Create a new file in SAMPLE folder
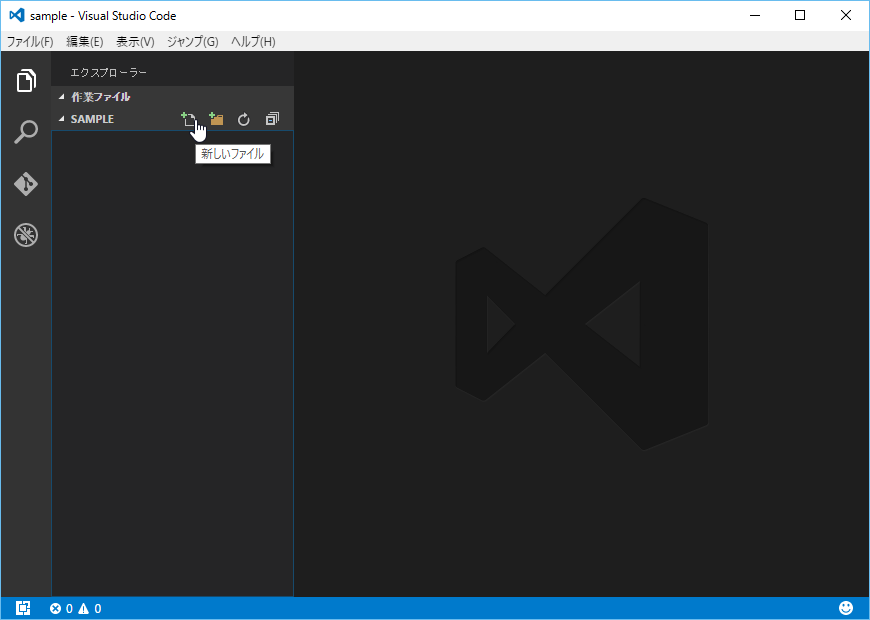The image size is (870, 620). (x=188, y=119)
